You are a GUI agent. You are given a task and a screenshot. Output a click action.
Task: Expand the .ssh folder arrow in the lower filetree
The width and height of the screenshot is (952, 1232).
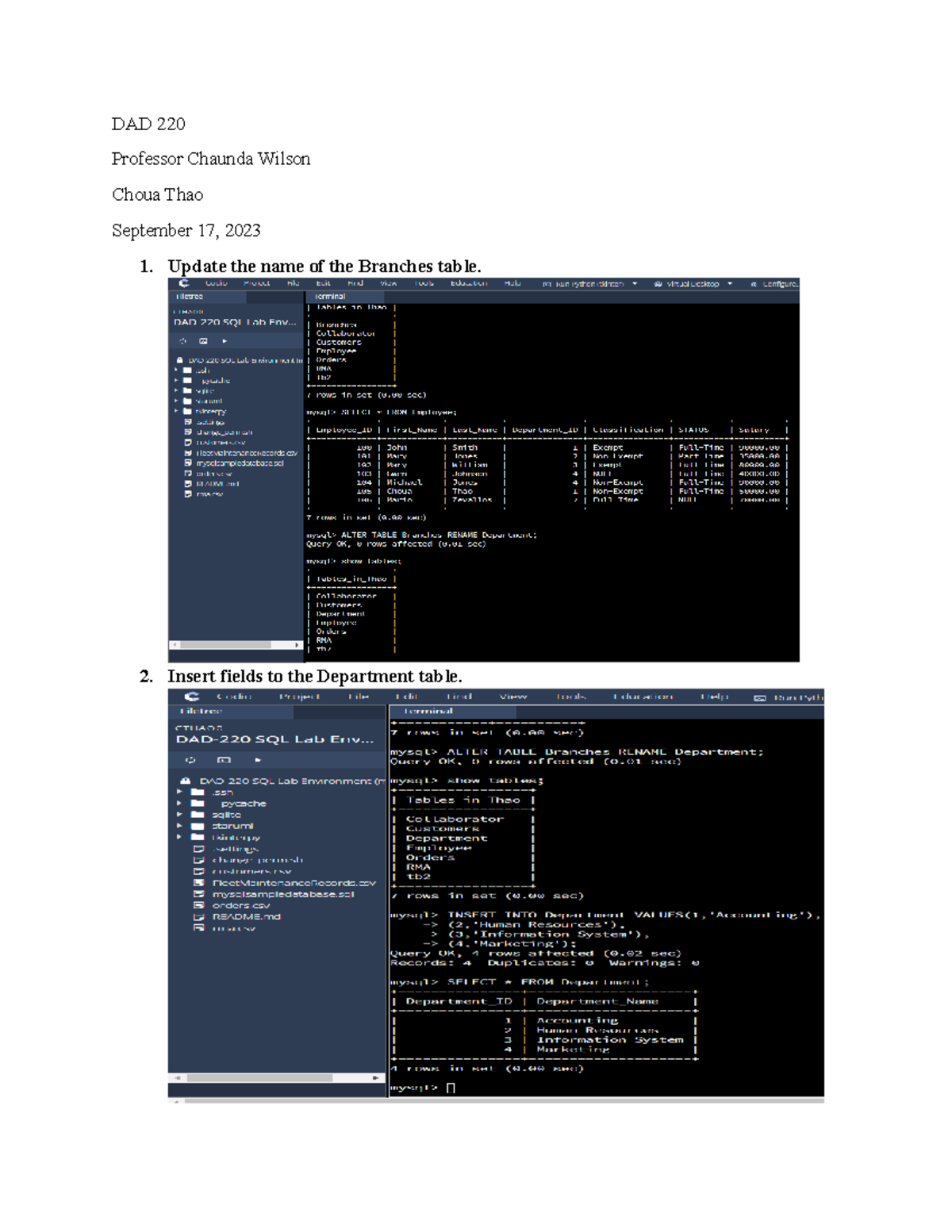point(179,793)
